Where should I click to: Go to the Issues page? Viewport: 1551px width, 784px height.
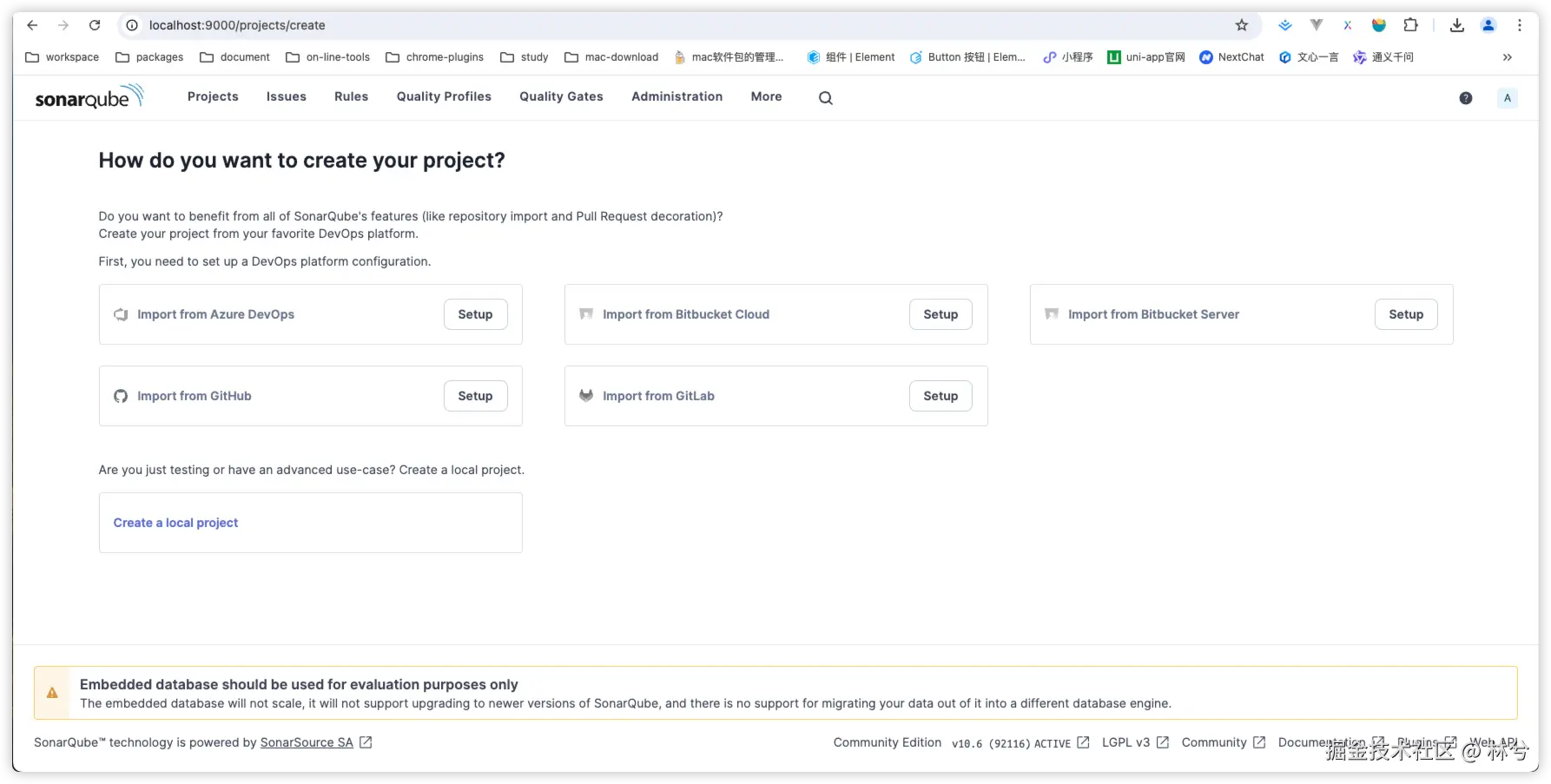pyautogui.click(x=287, y=96)
